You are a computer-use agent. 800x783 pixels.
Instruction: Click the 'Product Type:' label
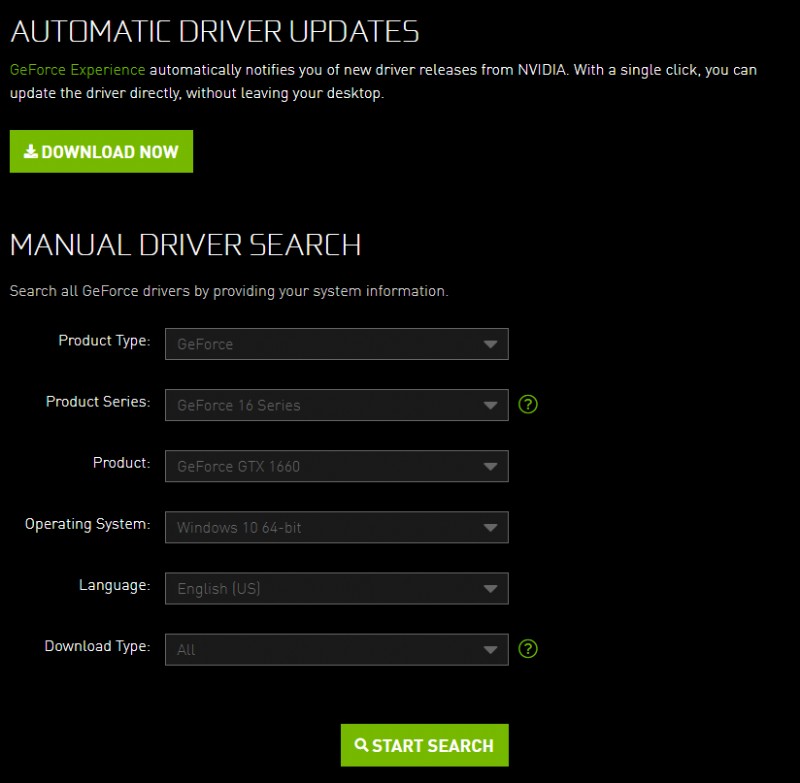click(x=104, y=341)
